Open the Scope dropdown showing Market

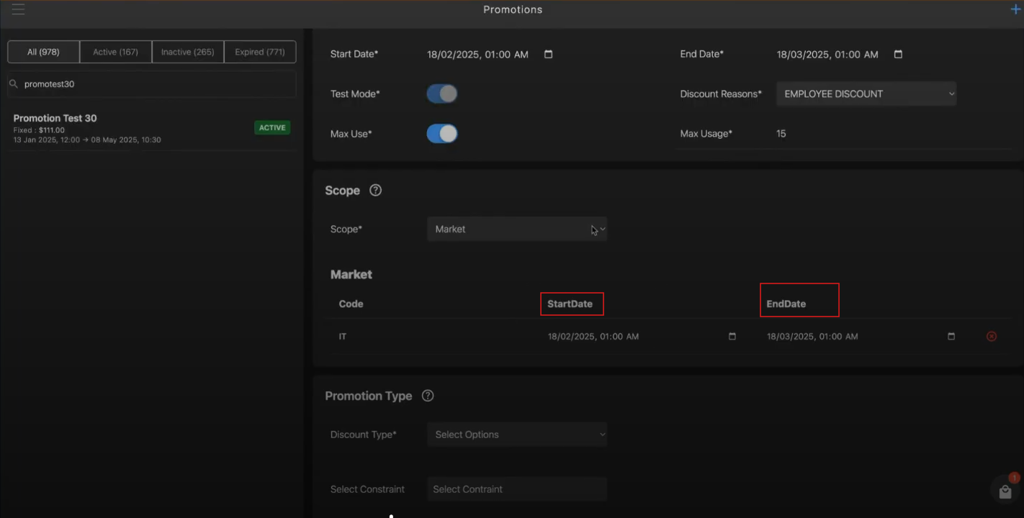click(x=517, y=229)
